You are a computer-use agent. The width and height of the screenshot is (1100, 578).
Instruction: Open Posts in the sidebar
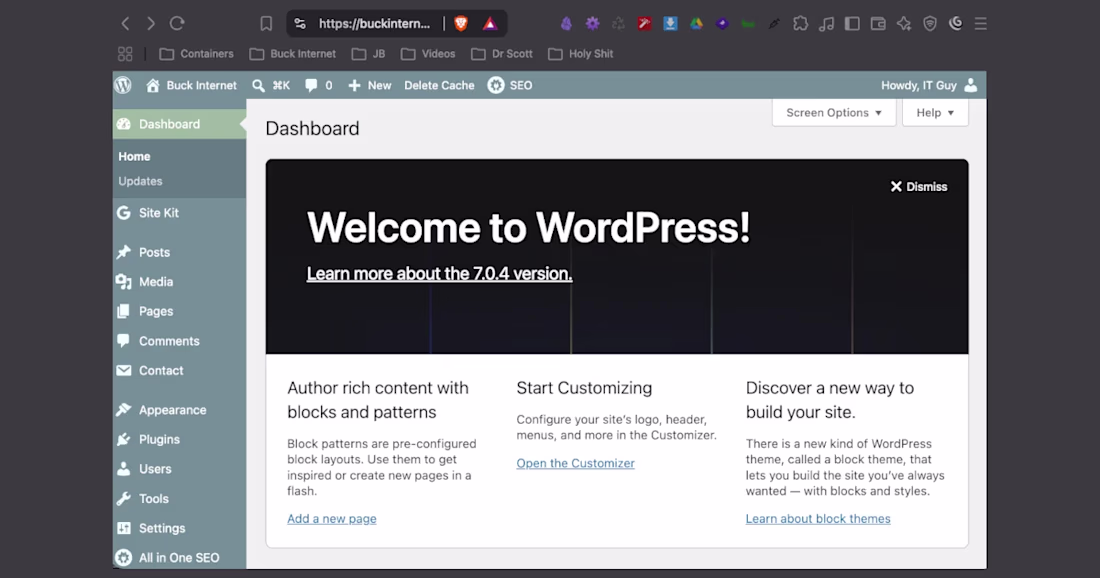[x=180, y=252]
